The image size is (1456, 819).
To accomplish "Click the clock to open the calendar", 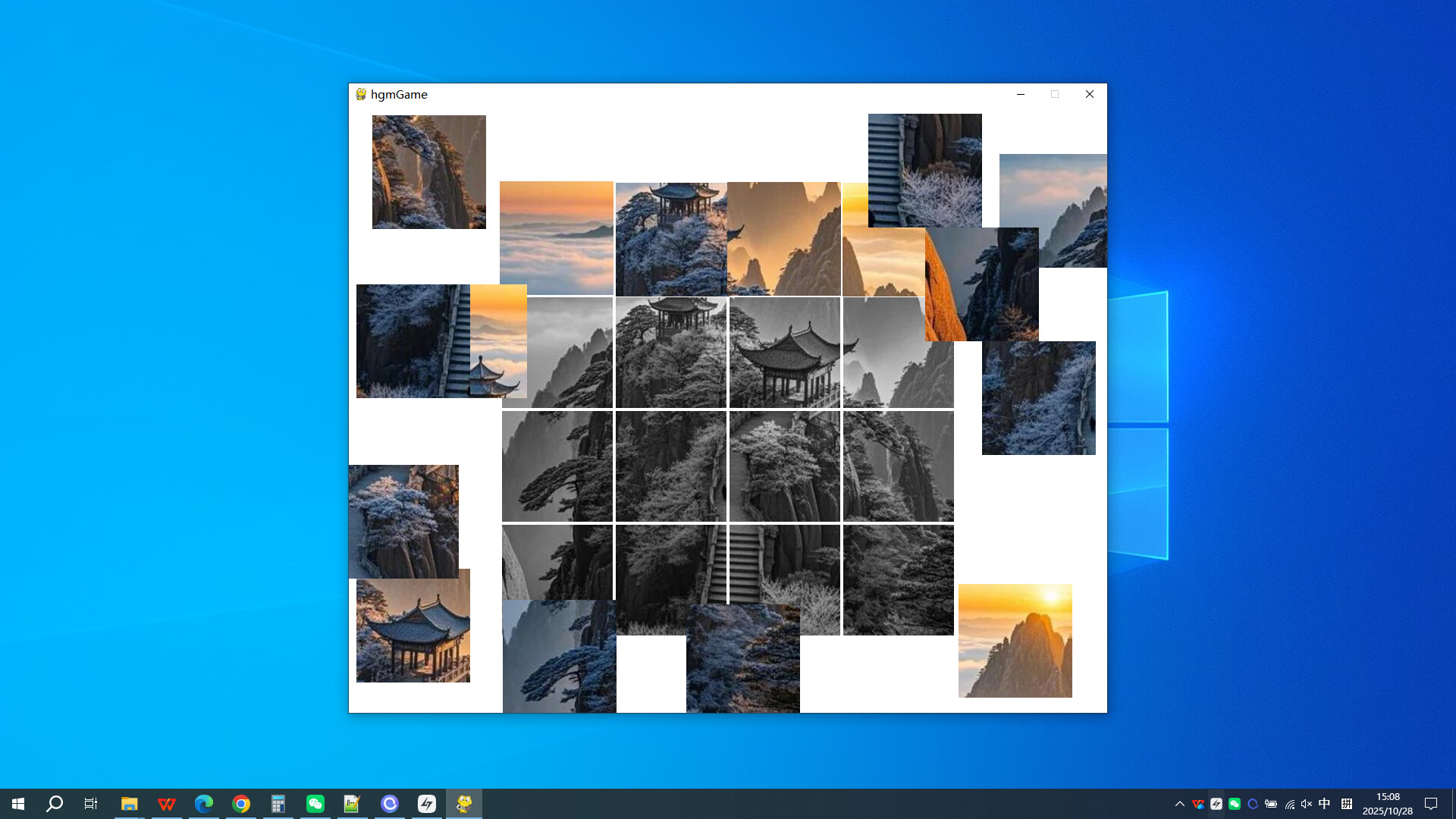I will pos(1388,803).
